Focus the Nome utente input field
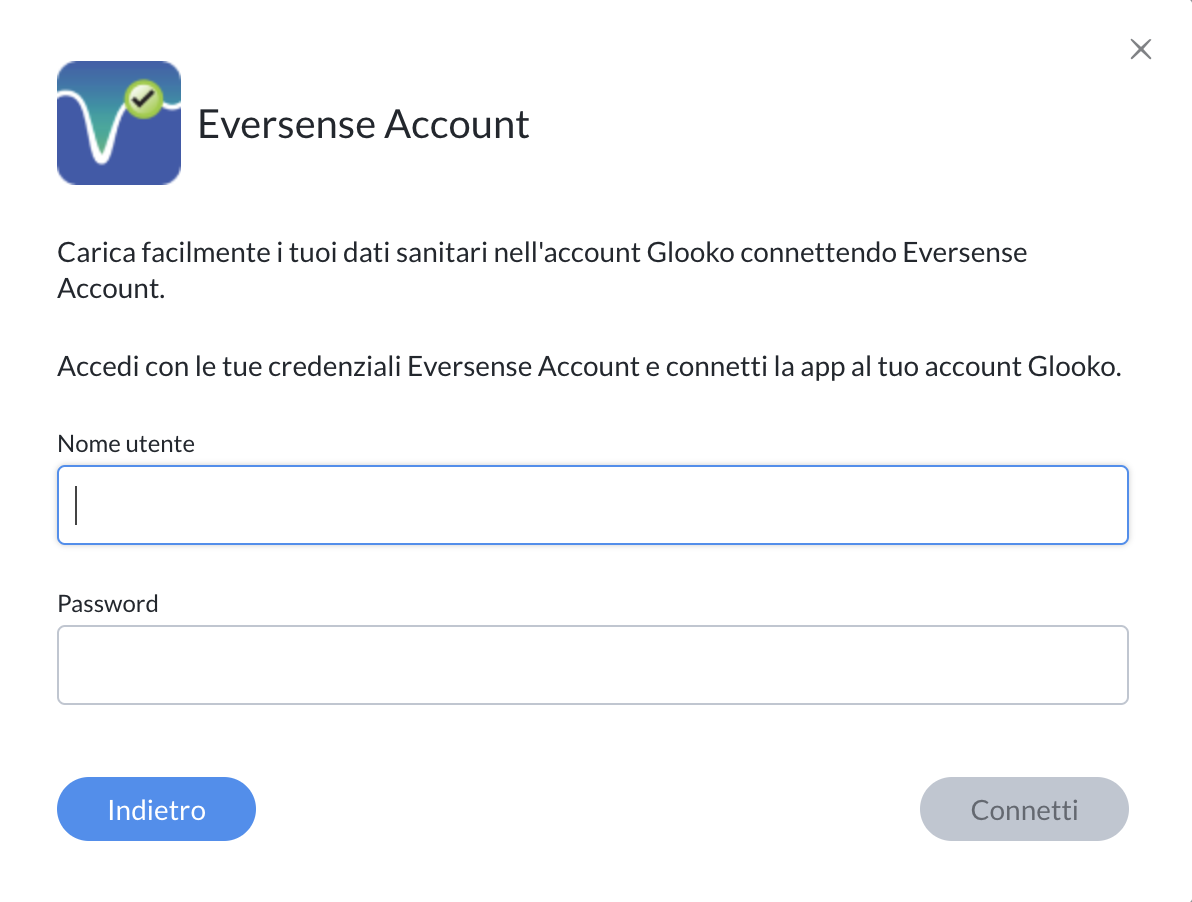 click(593, 505)
